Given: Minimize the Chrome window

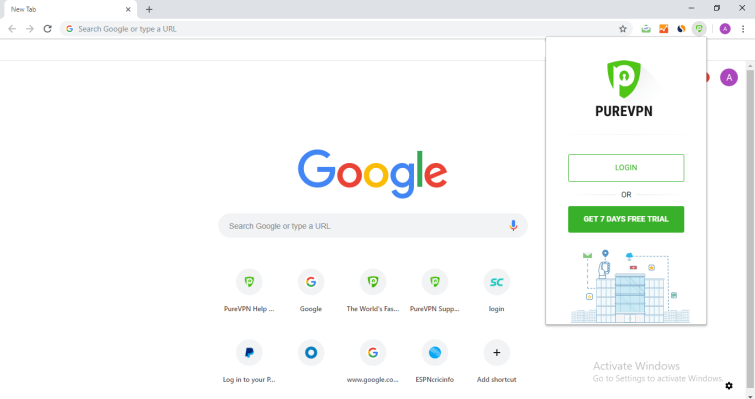Looking at the screenshot, I should (x=691, y=8).
